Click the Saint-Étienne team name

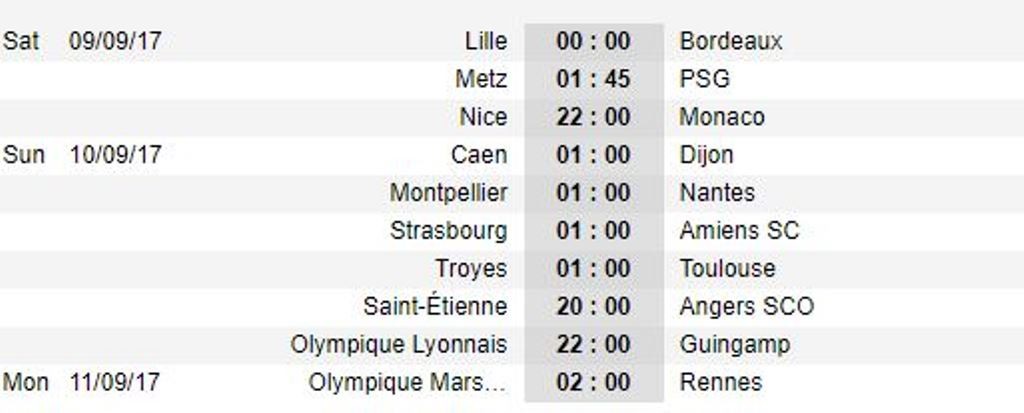(435, 306)
